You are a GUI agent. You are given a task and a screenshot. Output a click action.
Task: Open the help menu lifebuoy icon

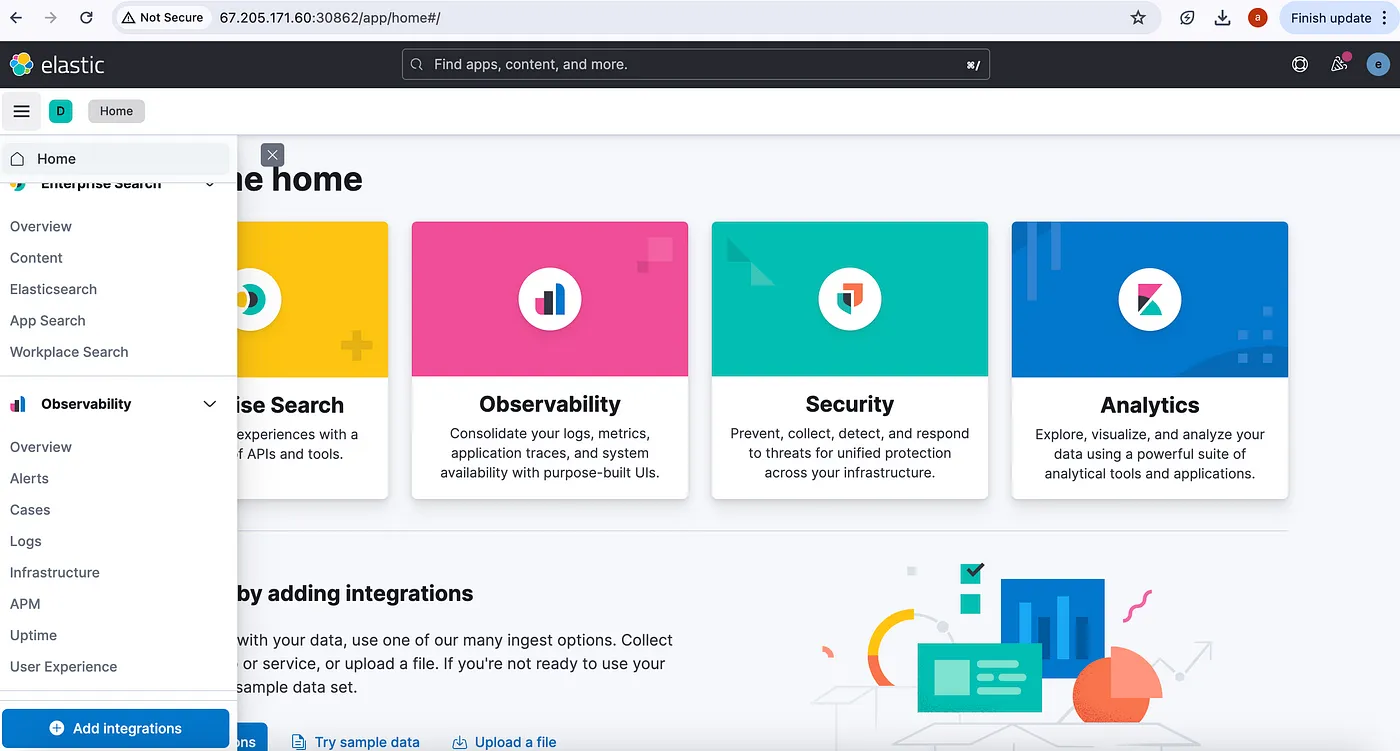coord(1300,65)
